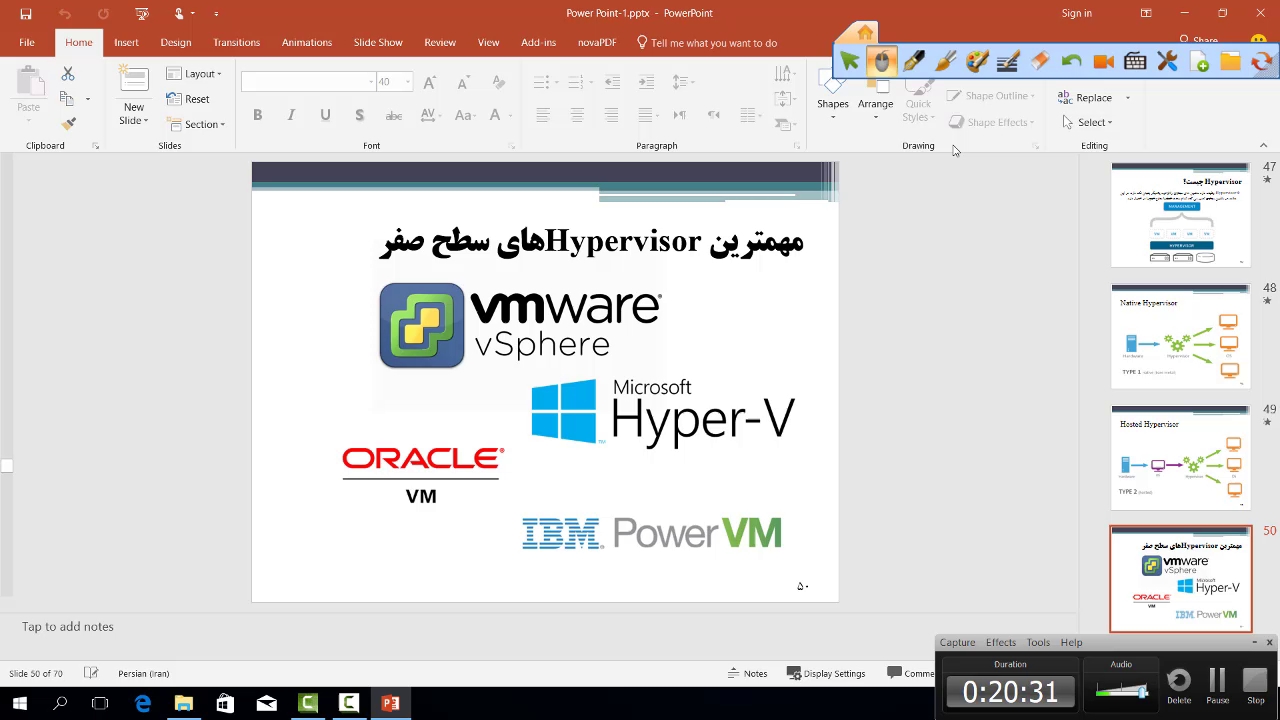This screenshot has width=1280, height=720.
Task: Click the green arrow cursor tool
Action: pos(849,62)
